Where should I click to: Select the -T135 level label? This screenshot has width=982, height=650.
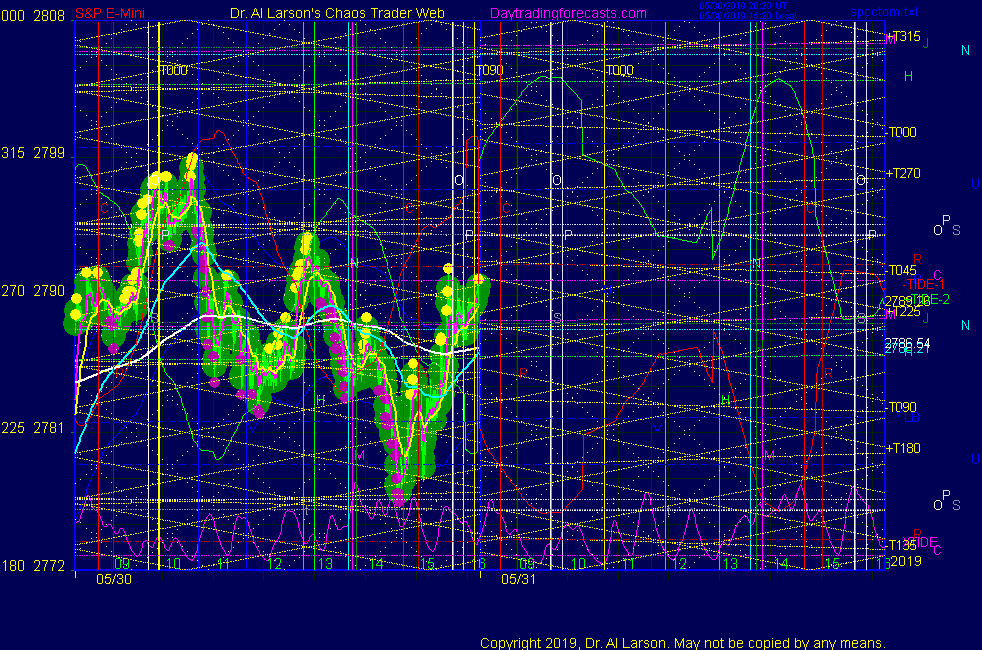point(901,545)
